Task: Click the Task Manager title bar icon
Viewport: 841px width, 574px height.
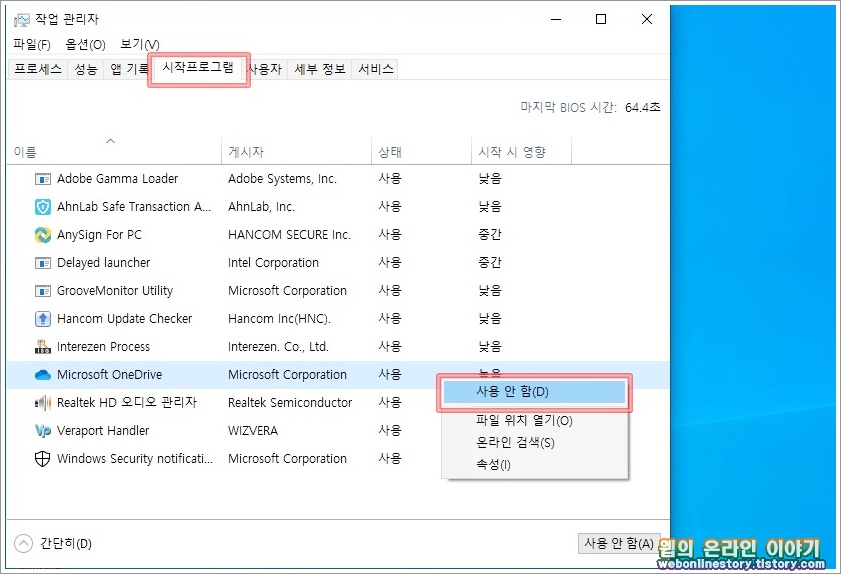Action: click(x=21, y=20)
